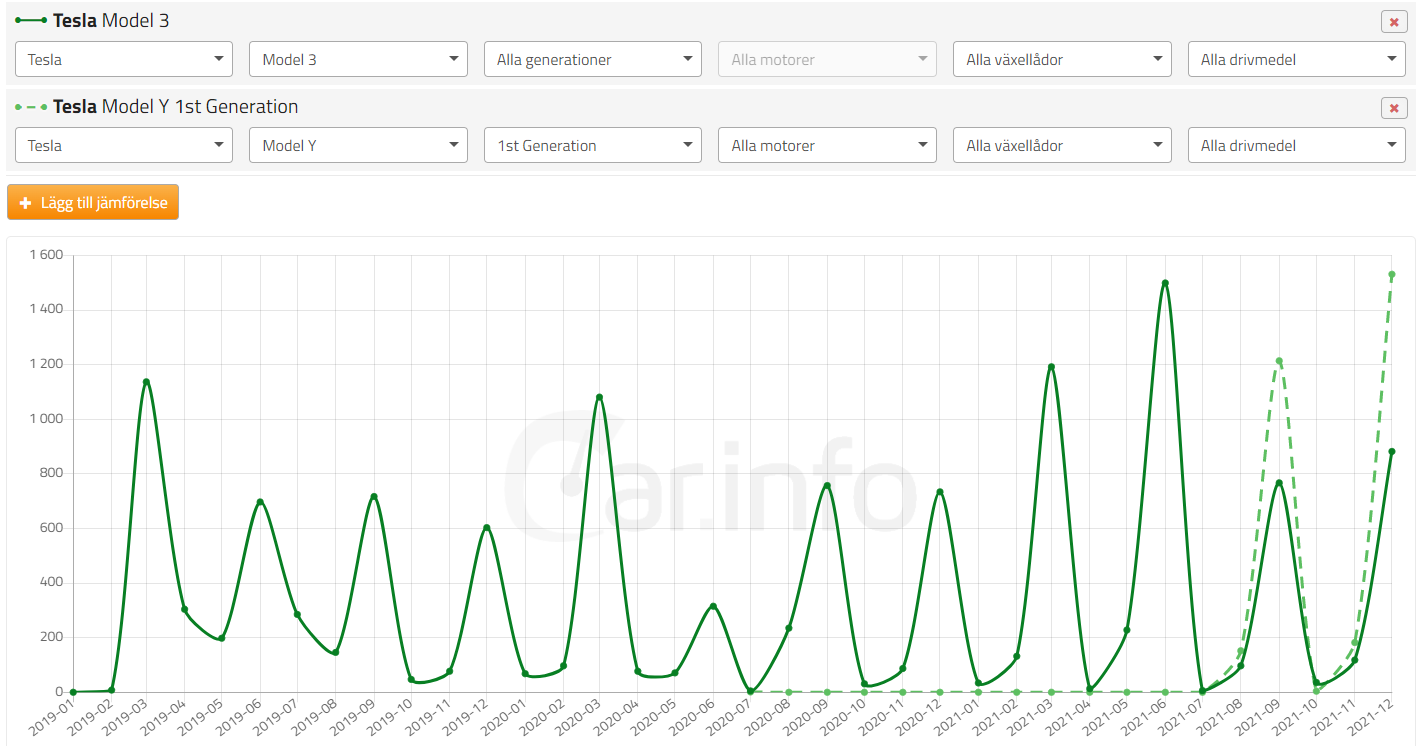This screenshot has height=746, width=1419.
Task: Select the Model 3 point at 2021-05
Action: point(1127,630)
